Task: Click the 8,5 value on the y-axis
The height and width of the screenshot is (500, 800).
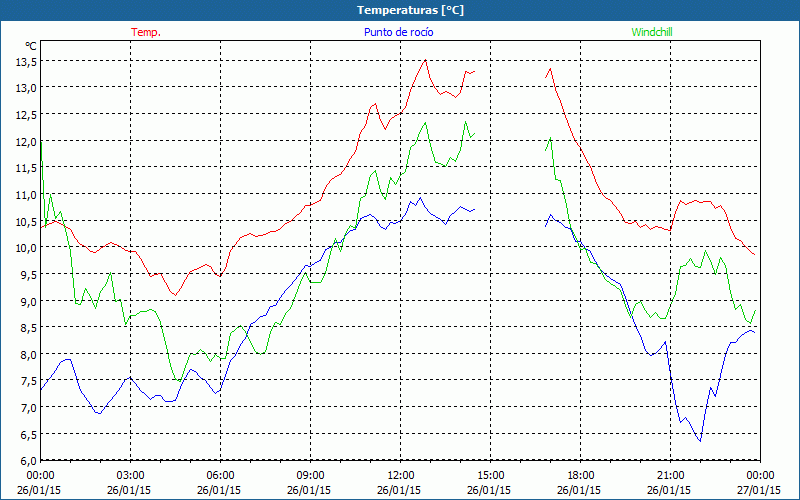Action: [29, 328]
